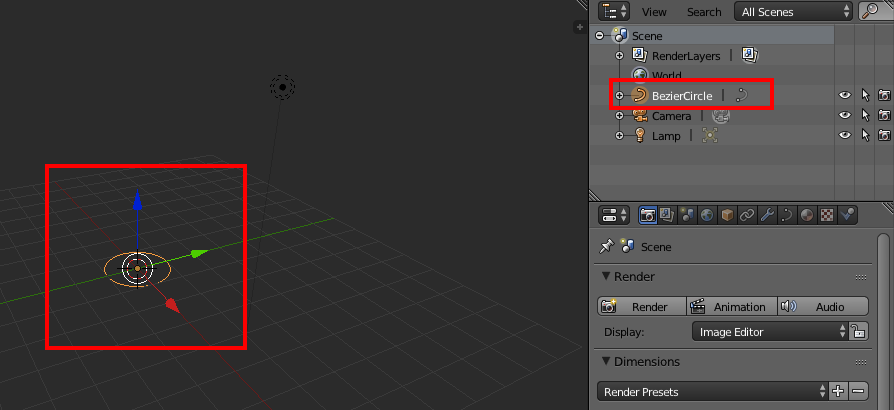
Task: Open the Curve Data properties tab
Action: point(787,215)
